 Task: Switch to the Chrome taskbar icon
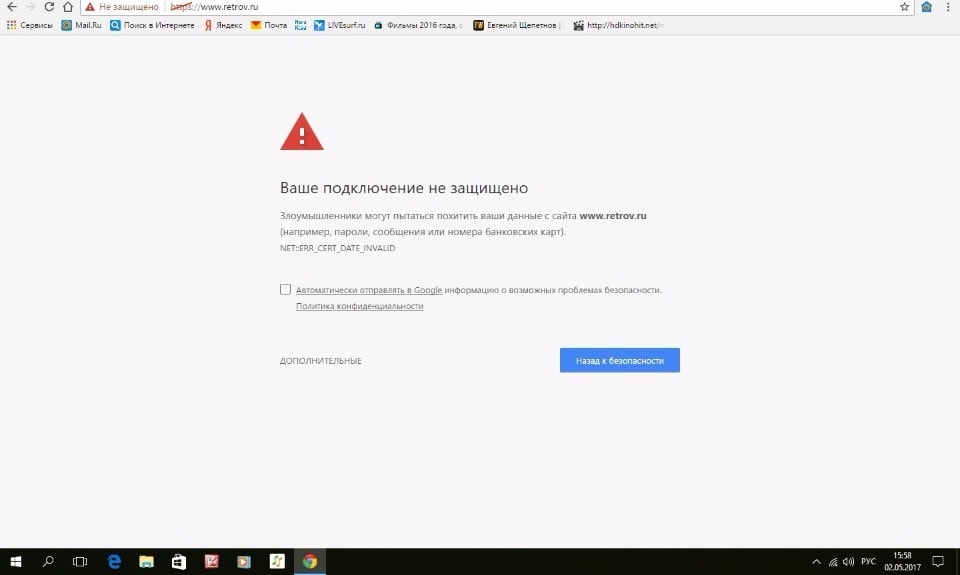[310, 562]
